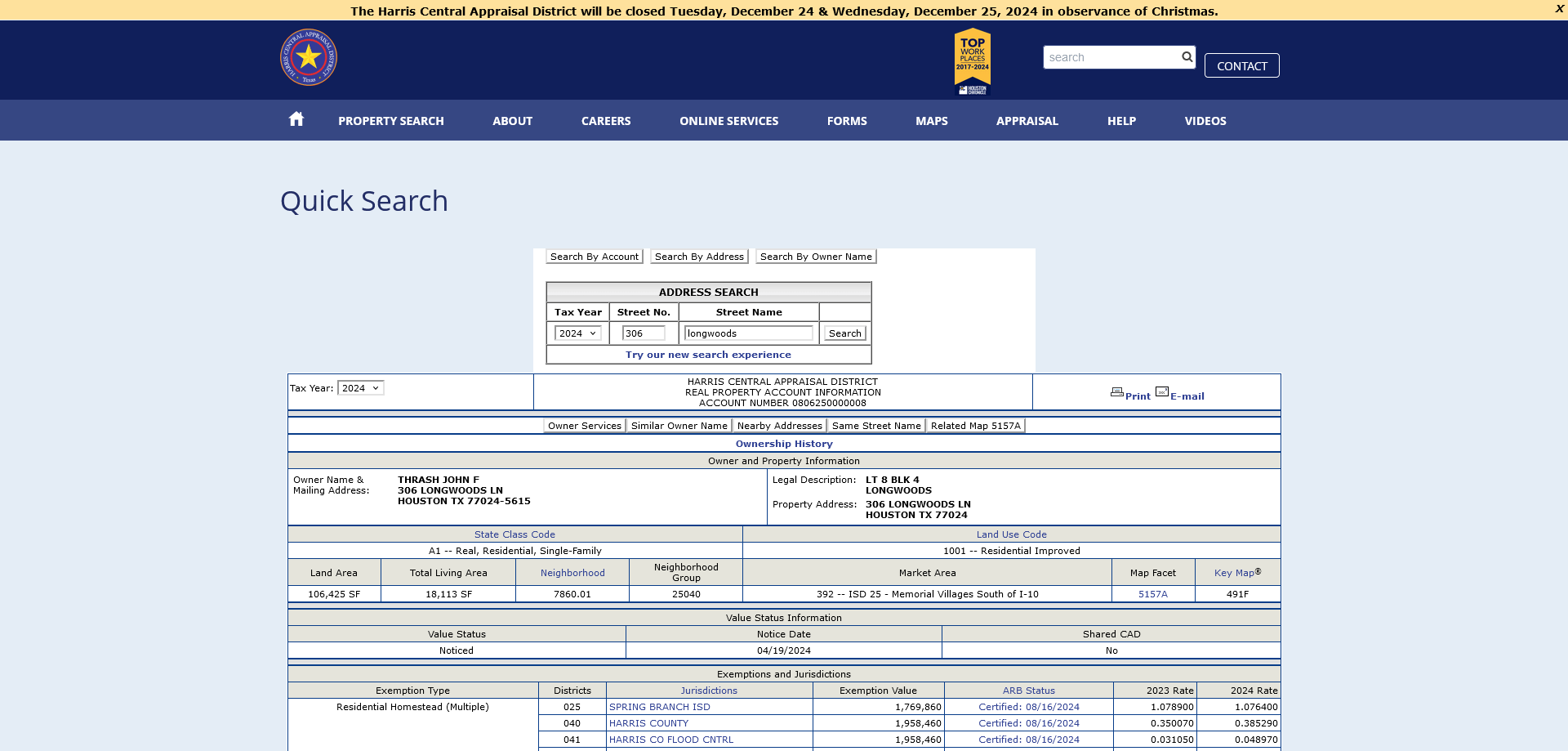This screenshot has width=1568, height=751.
Task: Open the Ownership History link
Action: [x=784, y=444]
